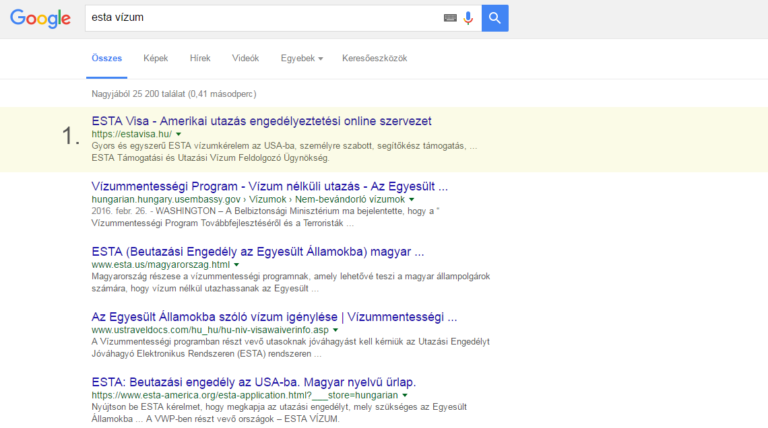Viewport: 768px width, 428px height.
Task: Expand arrow next to usembassy.gov URL
Action: pos(411,200)
